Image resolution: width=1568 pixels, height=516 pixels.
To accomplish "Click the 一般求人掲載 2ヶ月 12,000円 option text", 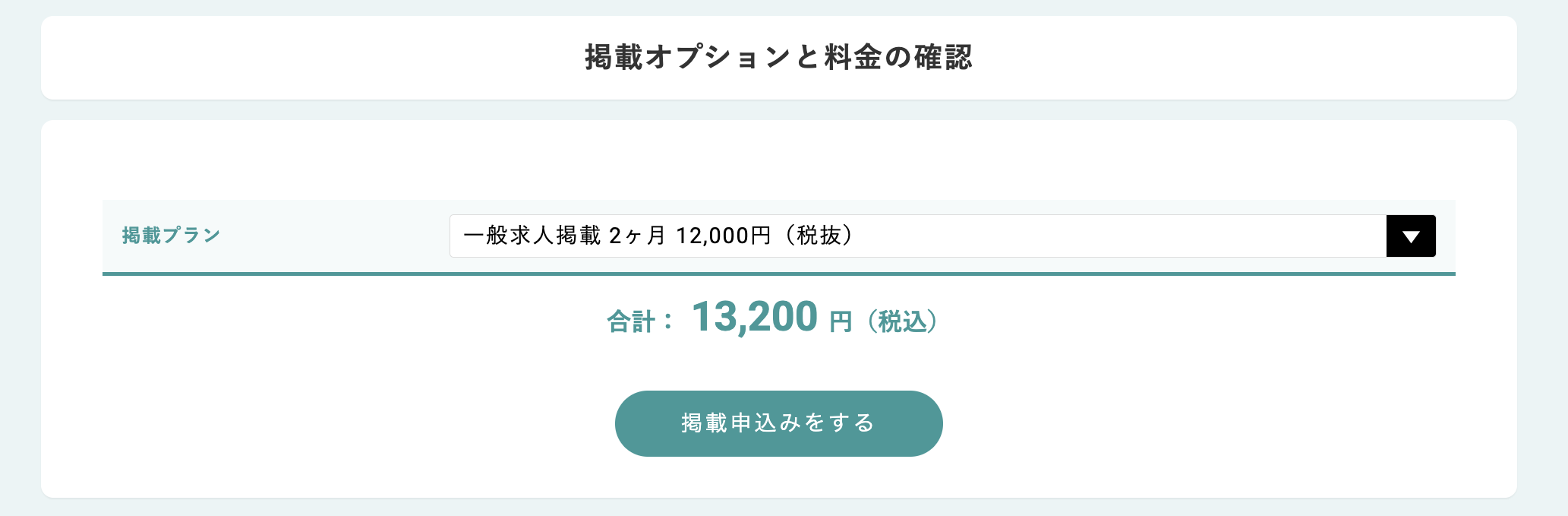I will click(x=658, y=236).
